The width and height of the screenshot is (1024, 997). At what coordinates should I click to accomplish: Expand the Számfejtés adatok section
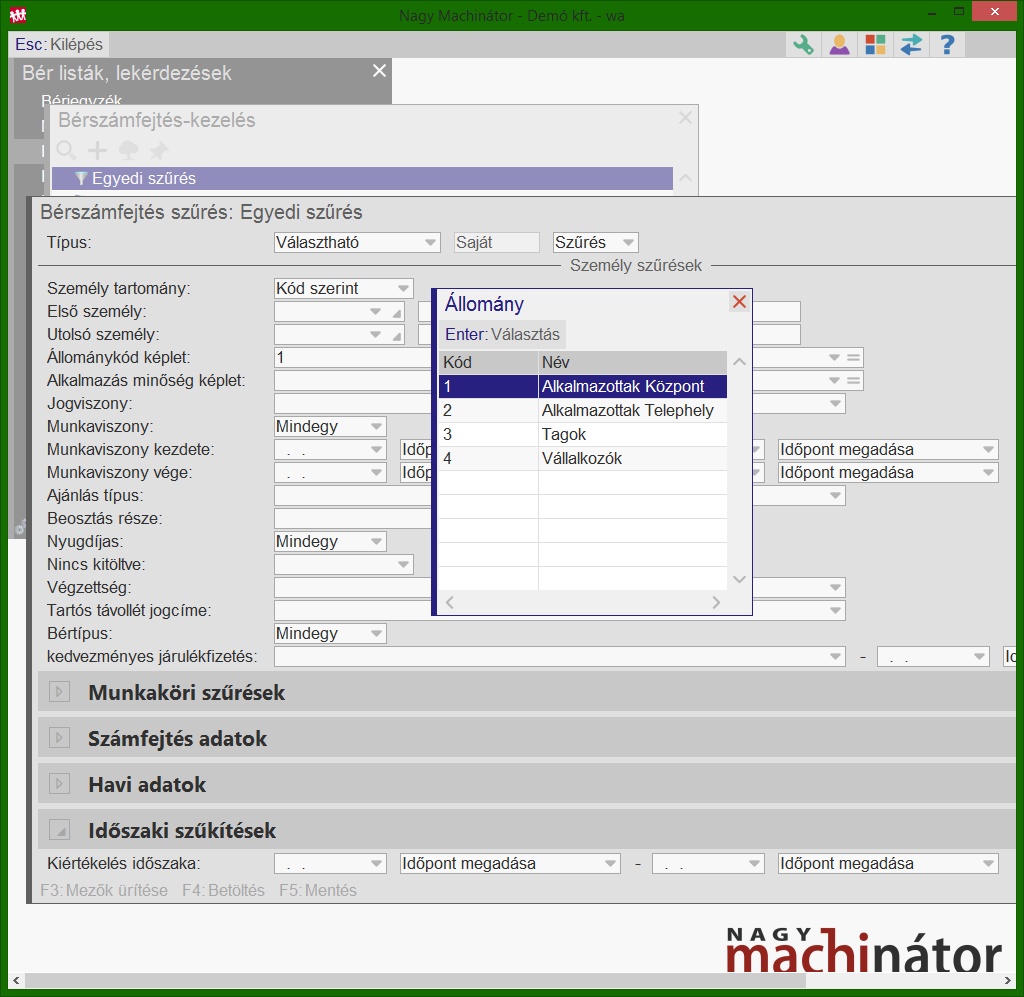pos(60,738)
